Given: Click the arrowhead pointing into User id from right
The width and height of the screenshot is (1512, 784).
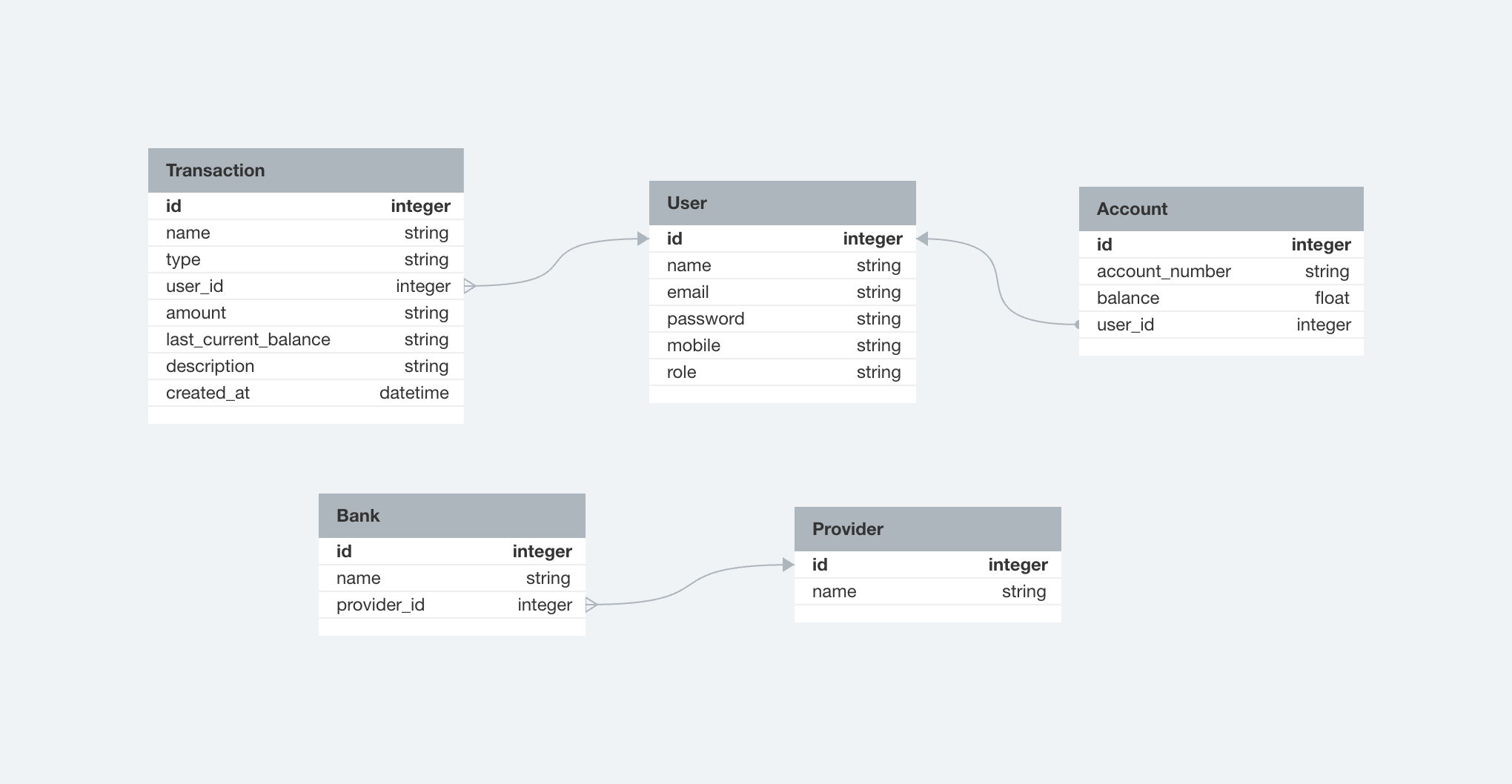Looking at the screenshot, I should coord(922,239).
